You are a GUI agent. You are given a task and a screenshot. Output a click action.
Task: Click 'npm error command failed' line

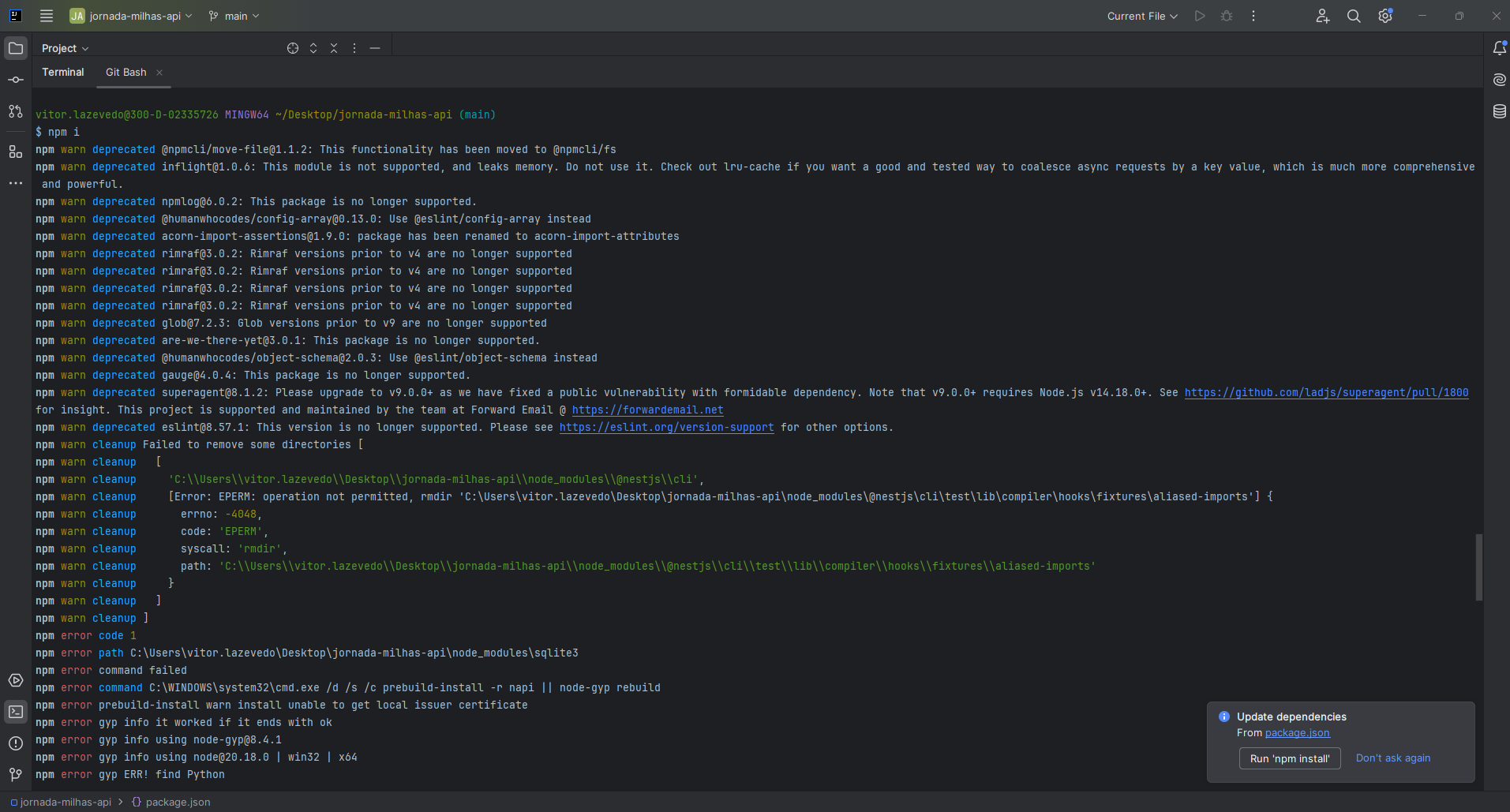[x=111, y=670]
